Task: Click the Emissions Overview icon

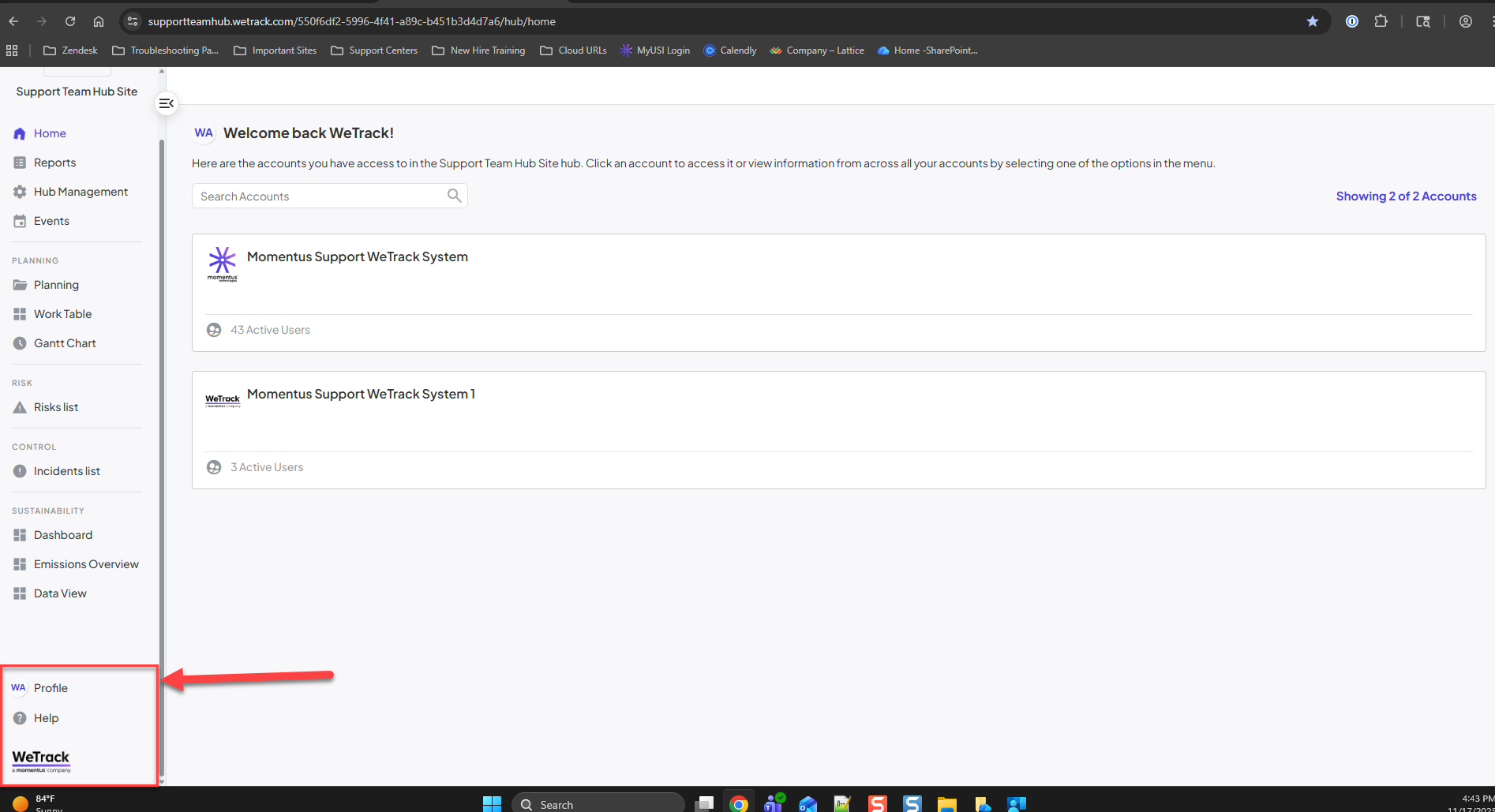Action: click(20, 564)
